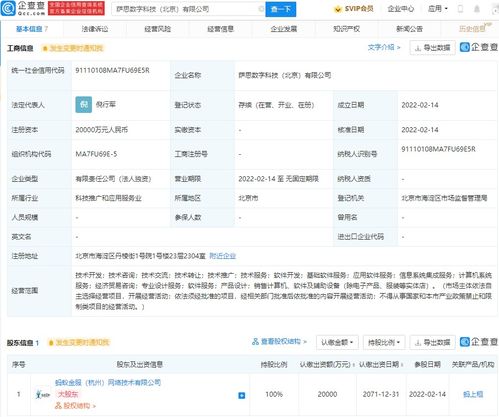This screenshot has width=499, height=417.
Task: Select subscribed date 2071-12-31
Action: [381, 394]
